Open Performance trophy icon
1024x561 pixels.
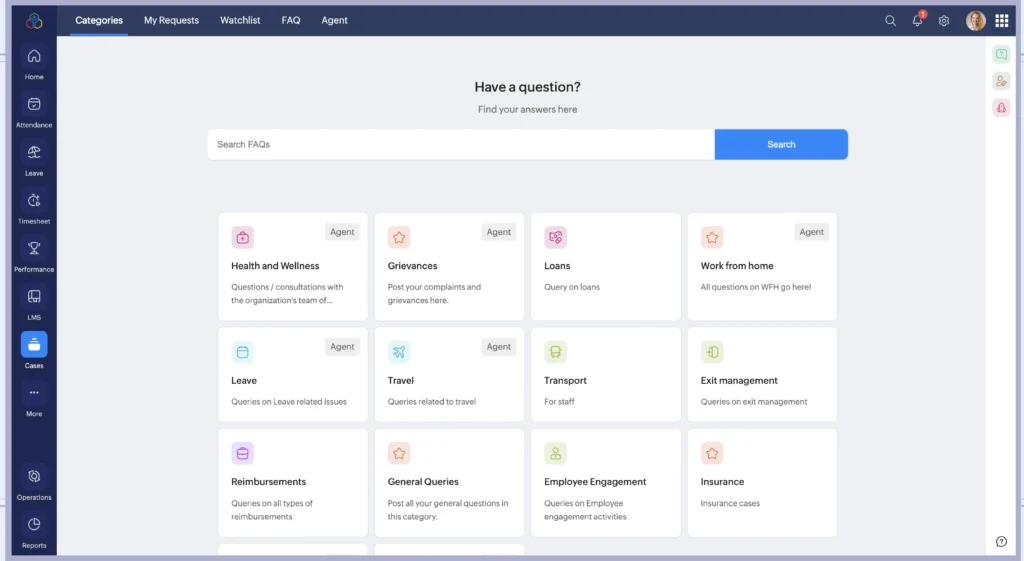34,248
